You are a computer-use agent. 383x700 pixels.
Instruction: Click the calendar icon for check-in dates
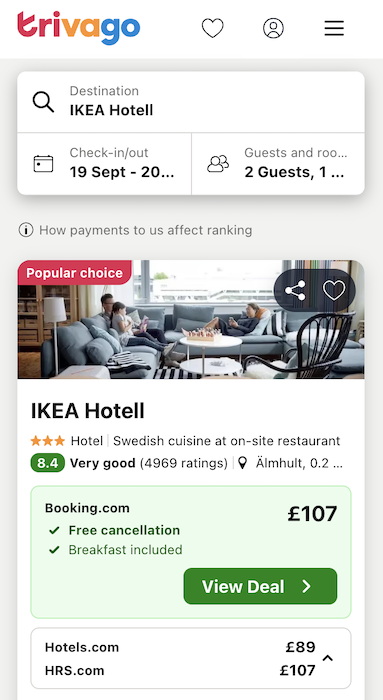[43, 164]
